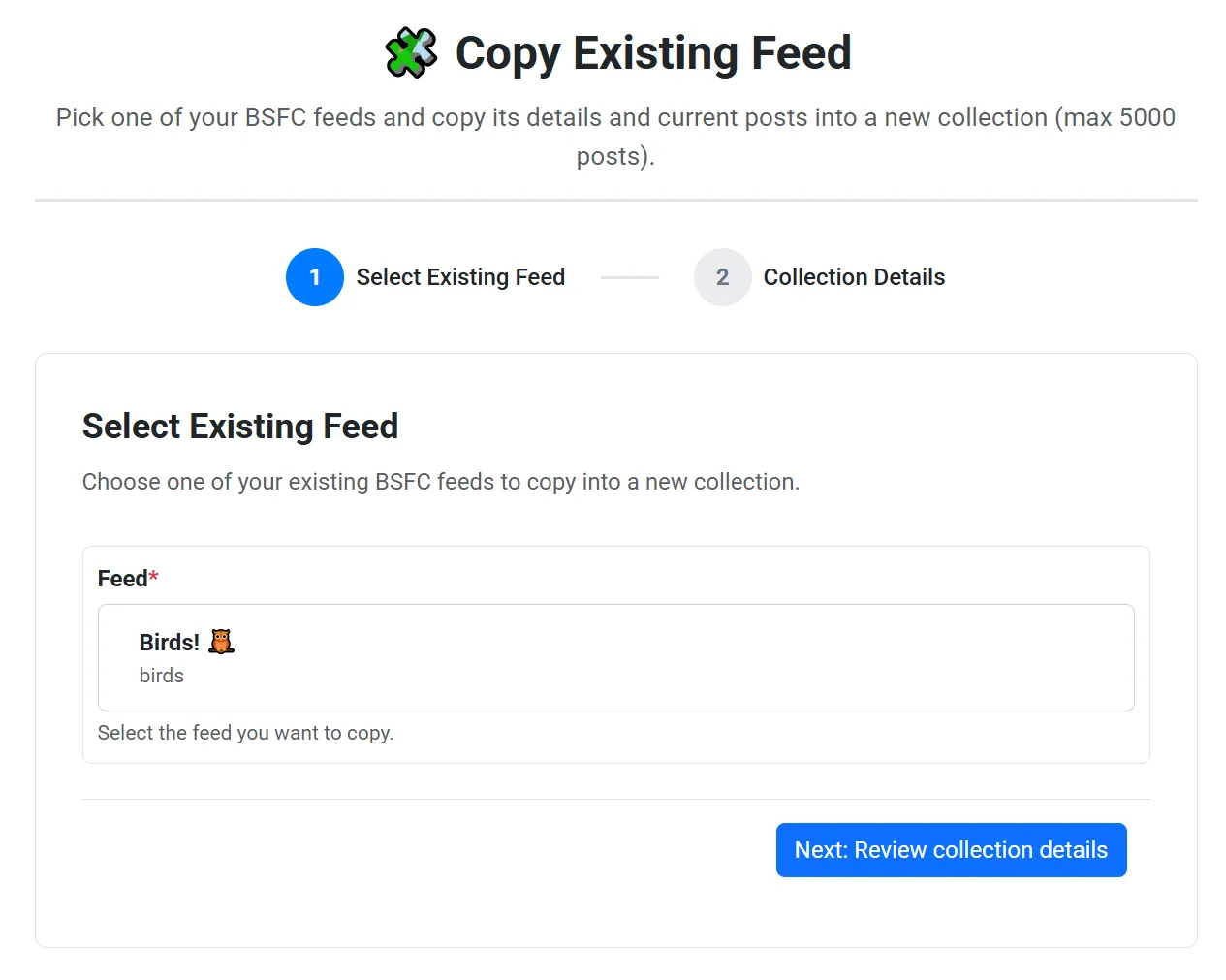
Task: Click the puzzle piece icon in the header
Action: pos(411,53)
